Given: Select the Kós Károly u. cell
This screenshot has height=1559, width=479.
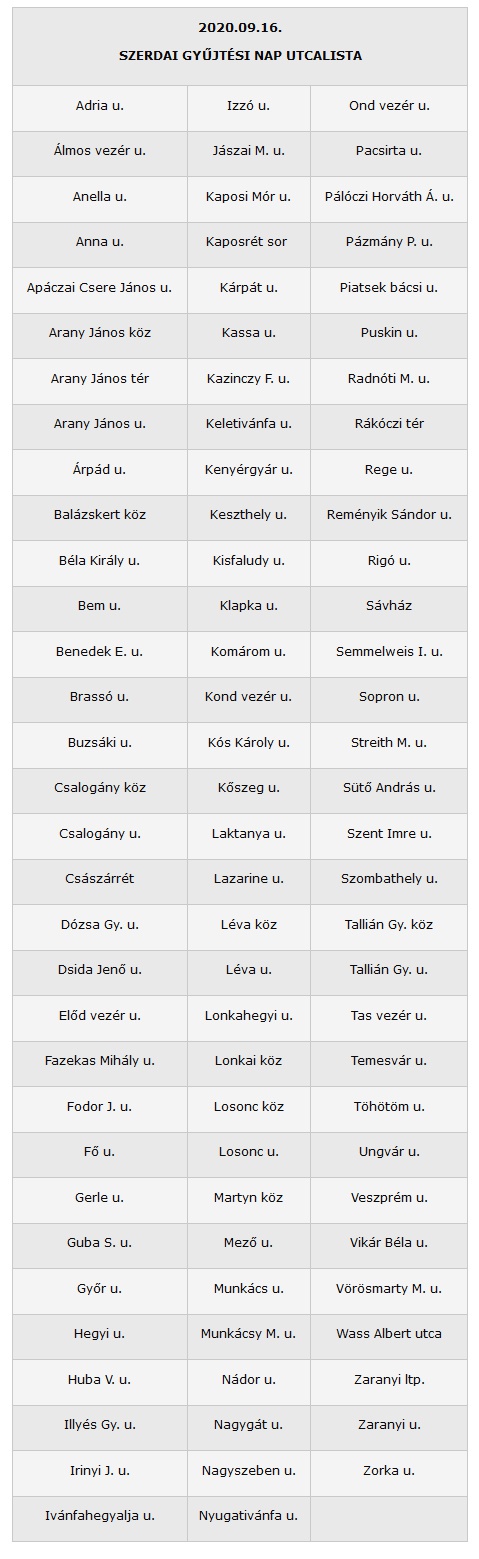Looking at the screenshot, I should (x=249, y=742).
